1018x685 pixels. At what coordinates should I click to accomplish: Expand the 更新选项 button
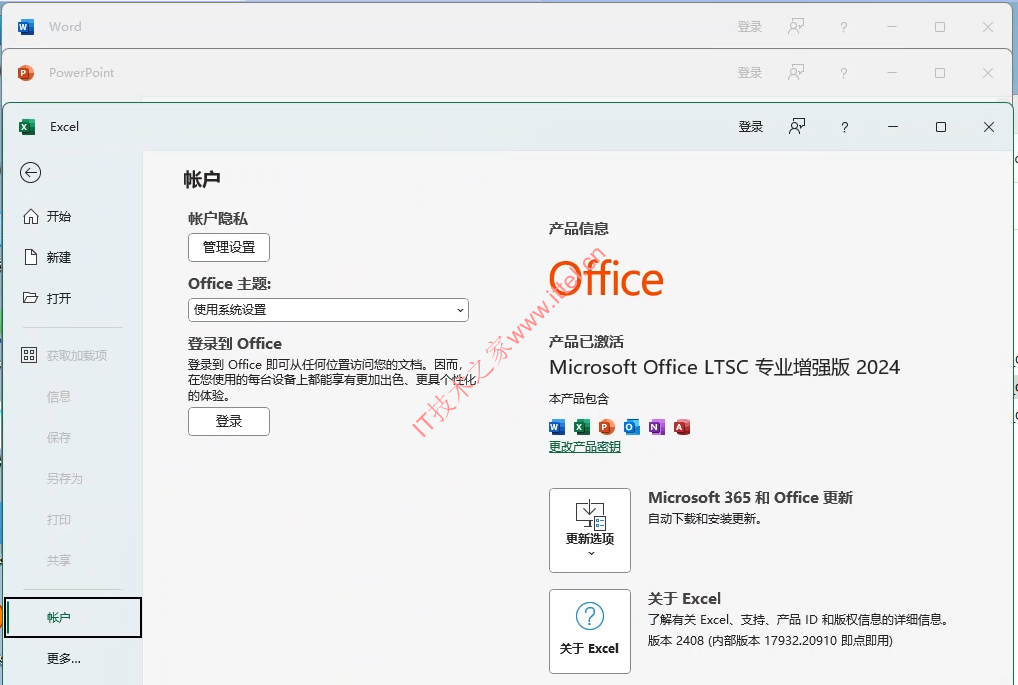(590, 530)
